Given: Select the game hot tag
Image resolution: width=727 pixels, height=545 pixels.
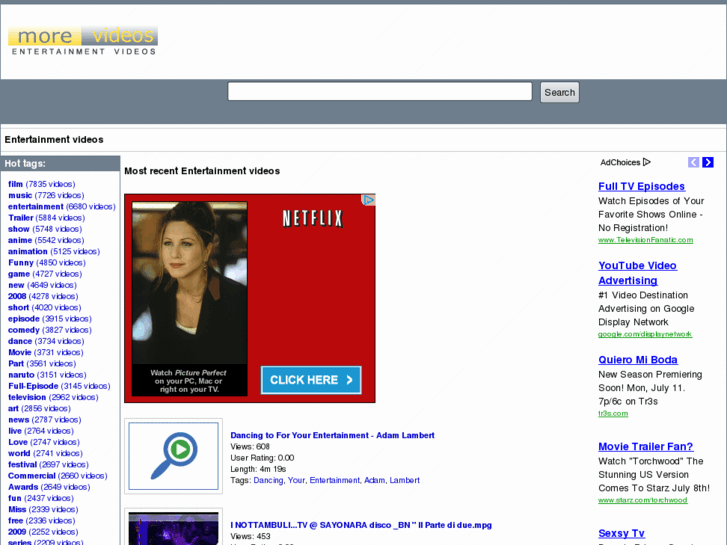Looking at the screenshot, I should tap(19, 274).
